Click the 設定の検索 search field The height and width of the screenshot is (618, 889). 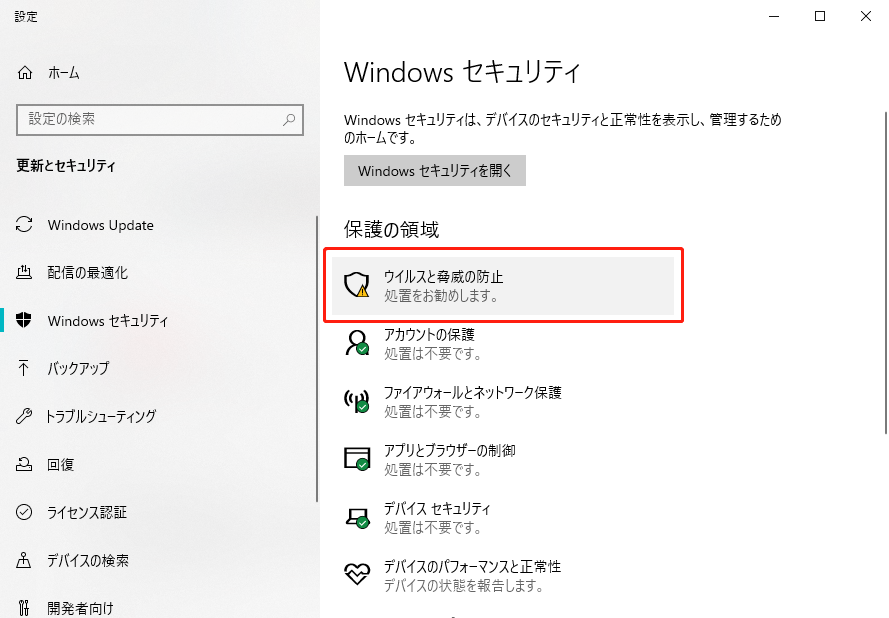click(x=150, y=119)
